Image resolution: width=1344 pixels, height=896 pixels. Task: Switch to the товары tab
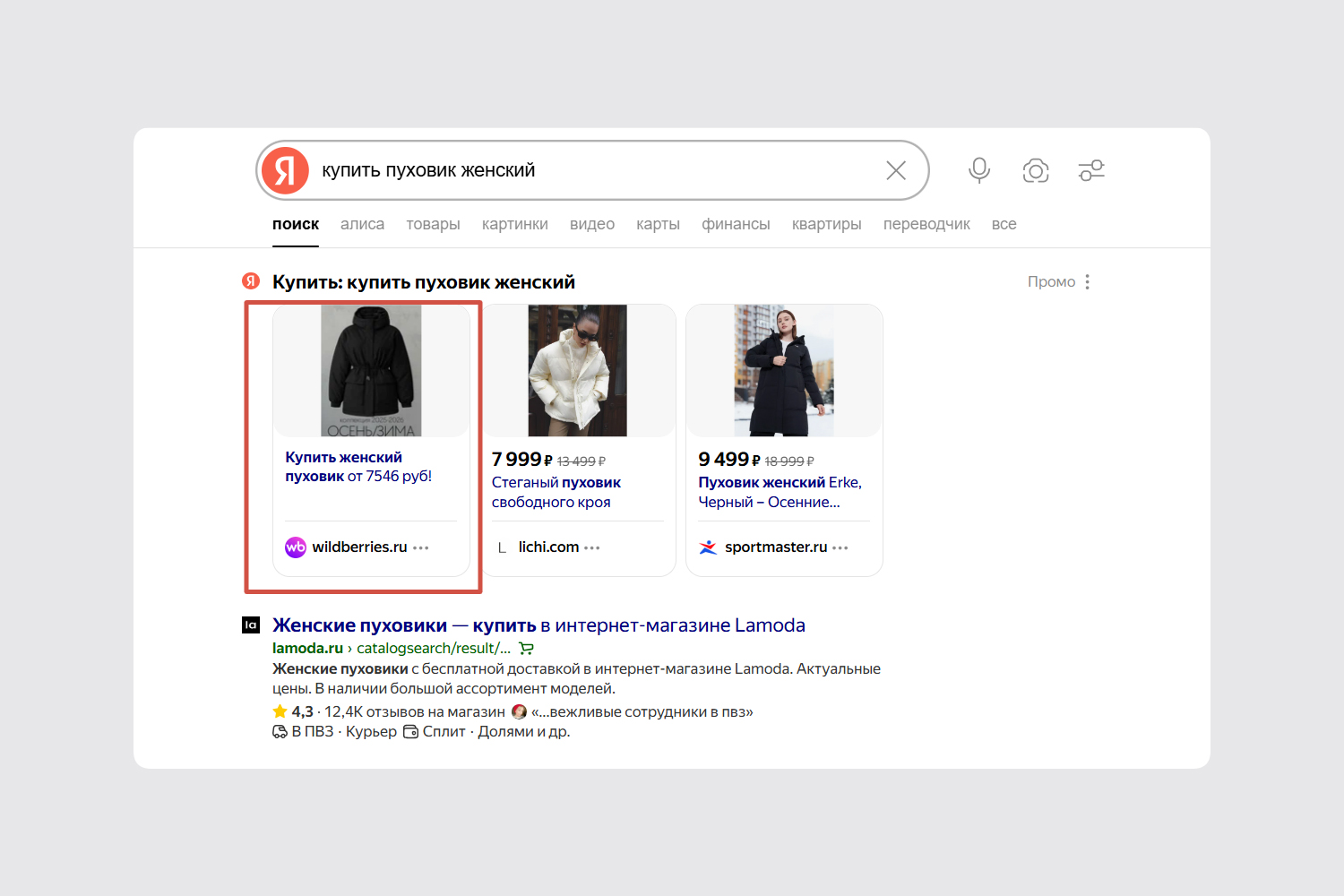point(433,224)
